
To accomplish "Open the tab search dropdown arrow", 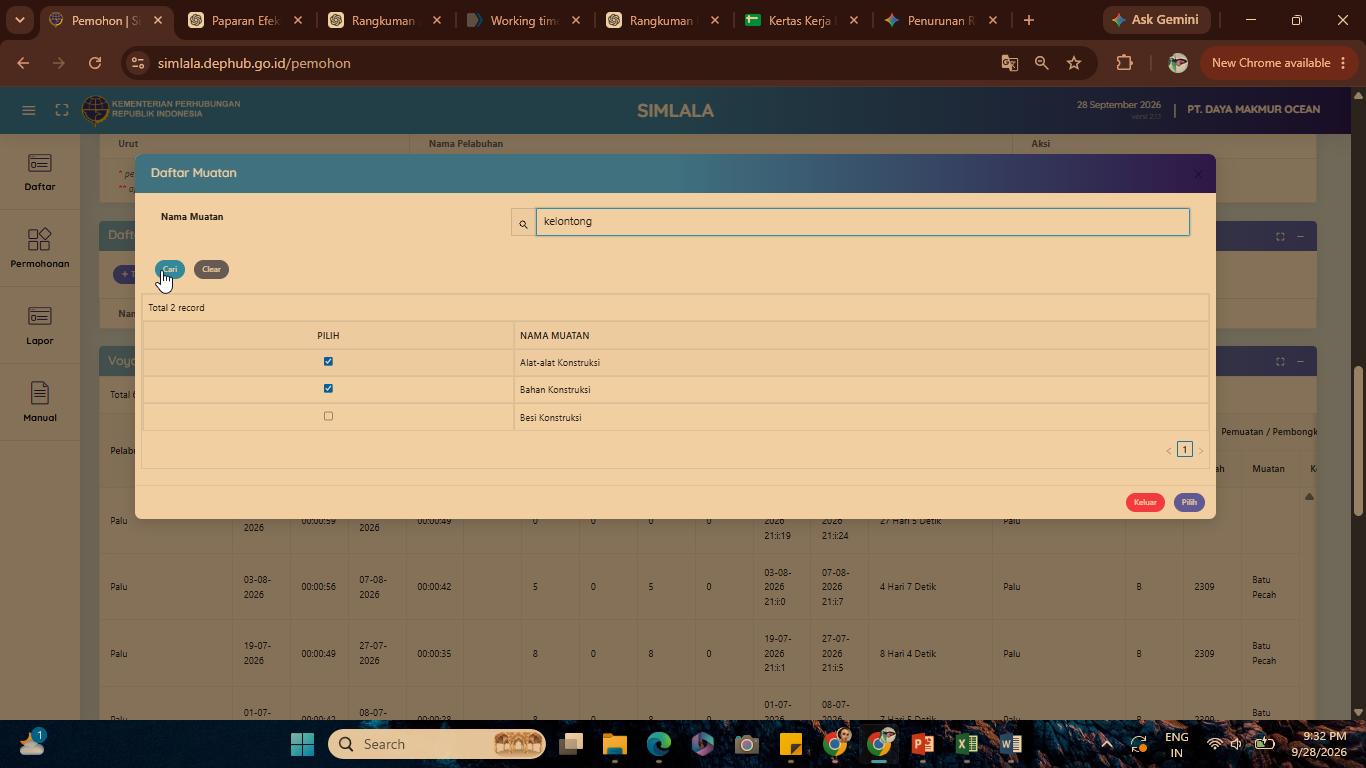I will [19, 20].
